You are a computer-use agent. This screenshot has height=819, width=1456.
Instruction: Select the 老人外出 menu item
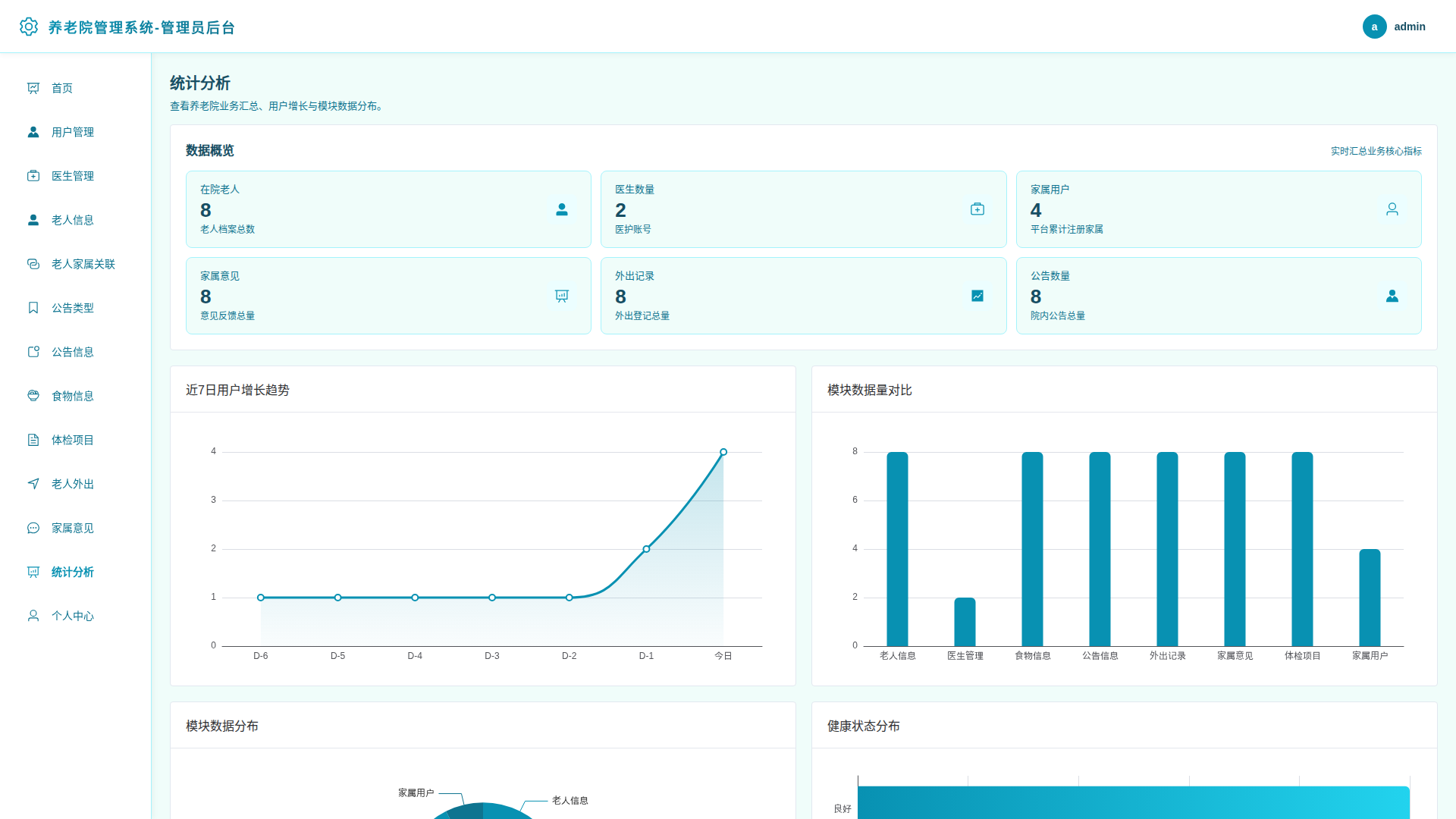76,484
